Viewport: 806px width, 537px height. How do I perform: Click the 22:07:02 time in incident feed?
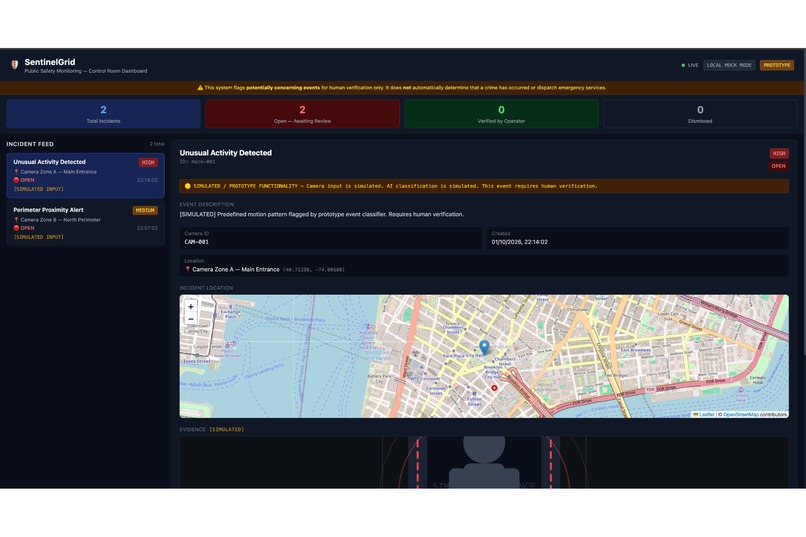coord(147,228)
